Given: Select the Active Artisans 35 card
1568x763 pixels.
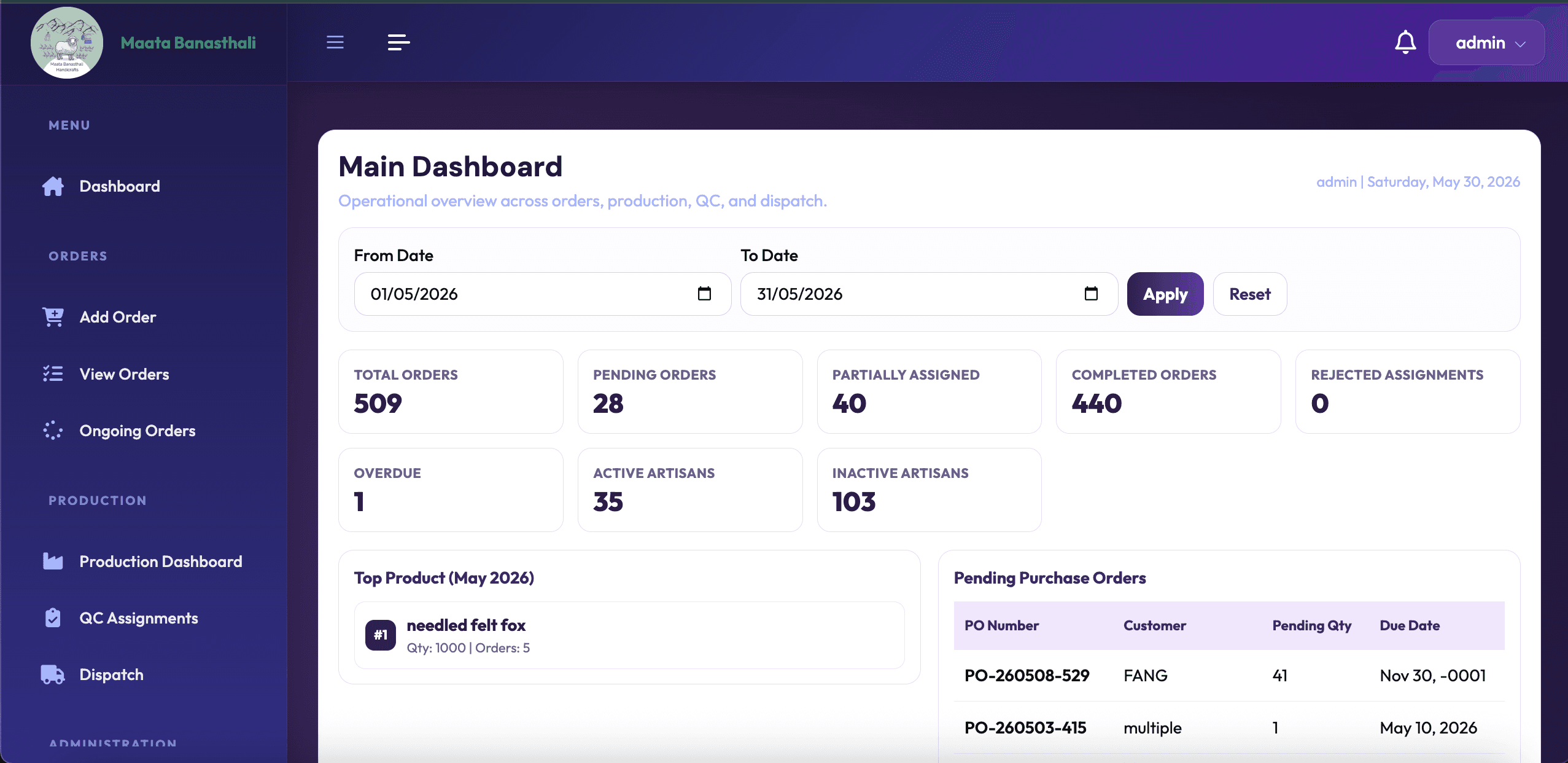Looking at the screenshot, I should [x=690, y=490].
